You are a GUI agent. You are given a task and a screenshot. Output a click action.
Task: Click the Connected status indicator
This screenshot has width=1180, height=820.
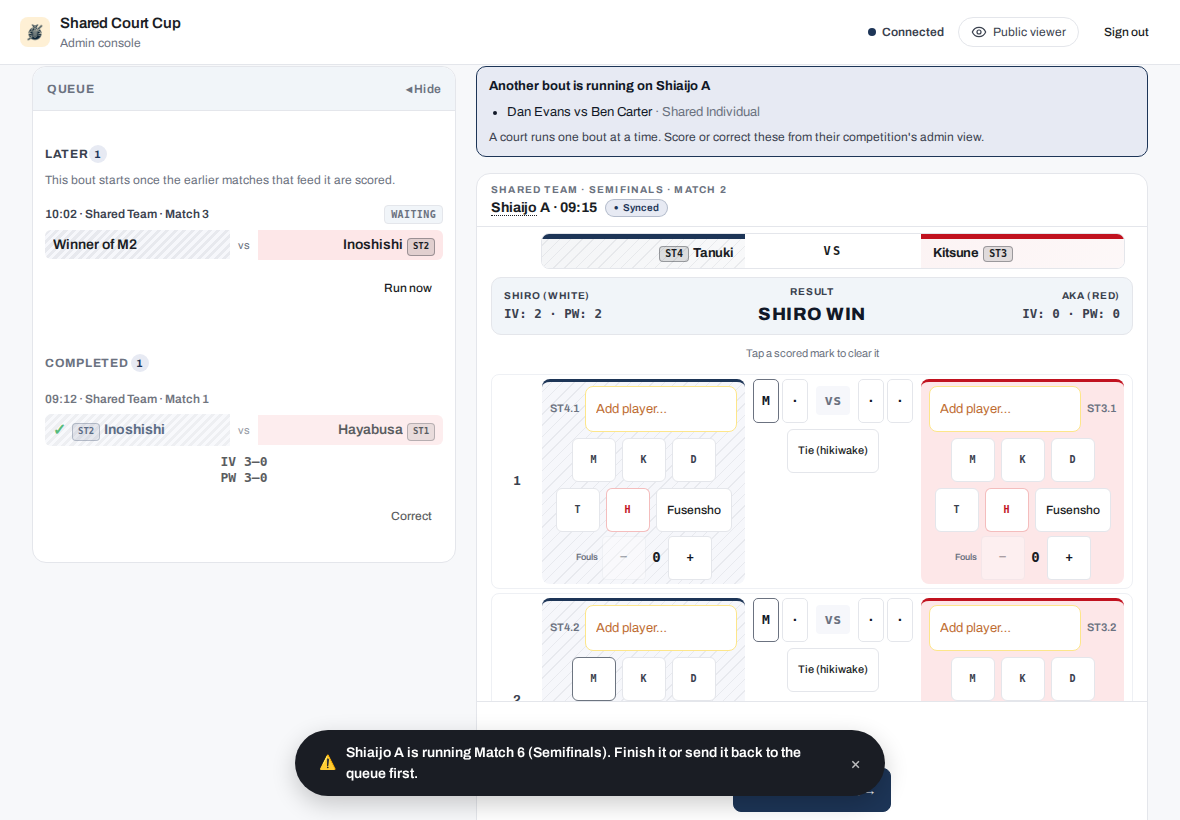(x=905, y=32)
